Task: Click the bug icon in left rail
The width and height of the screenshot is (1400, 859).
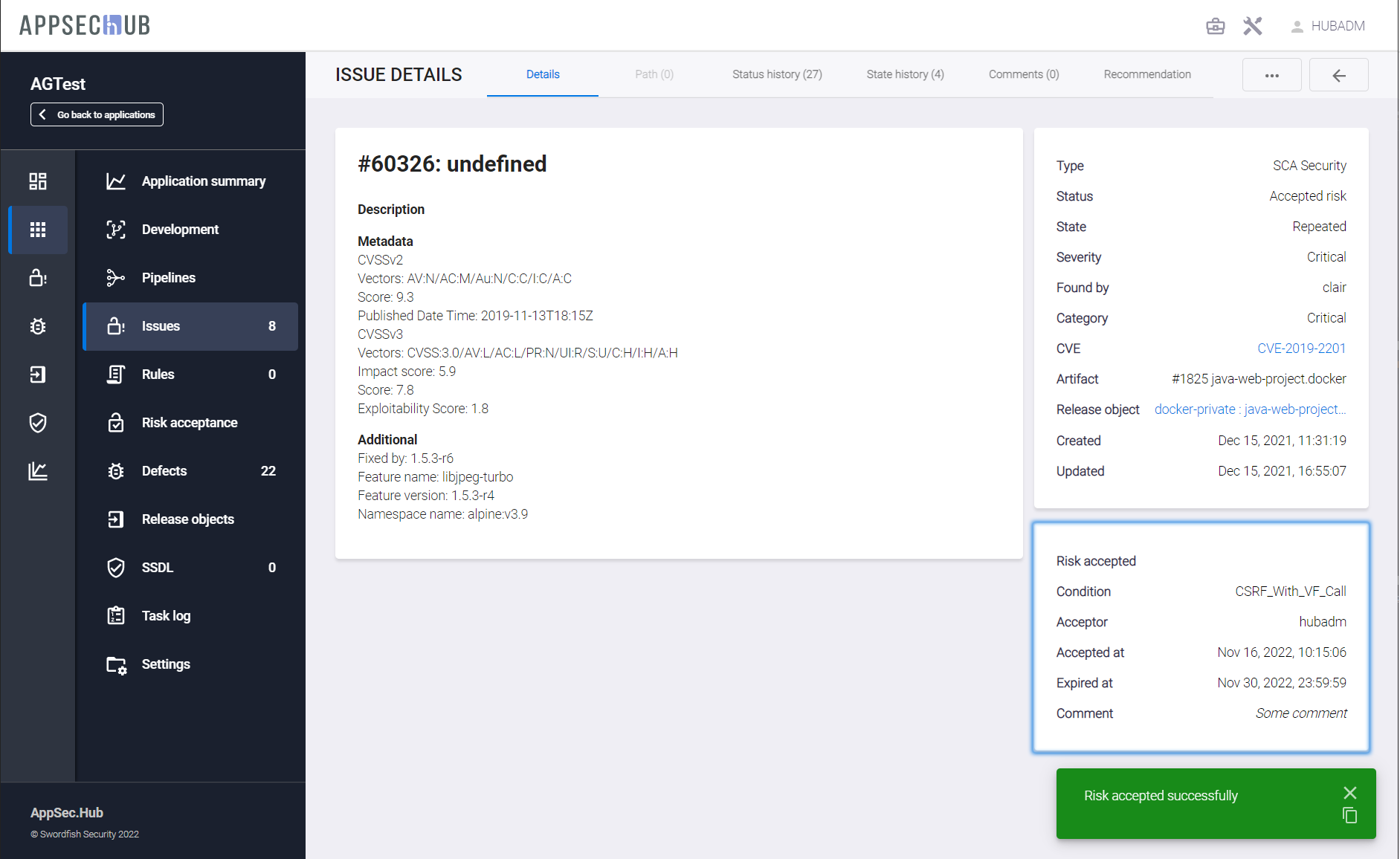Action: click(x=38, y=326)
